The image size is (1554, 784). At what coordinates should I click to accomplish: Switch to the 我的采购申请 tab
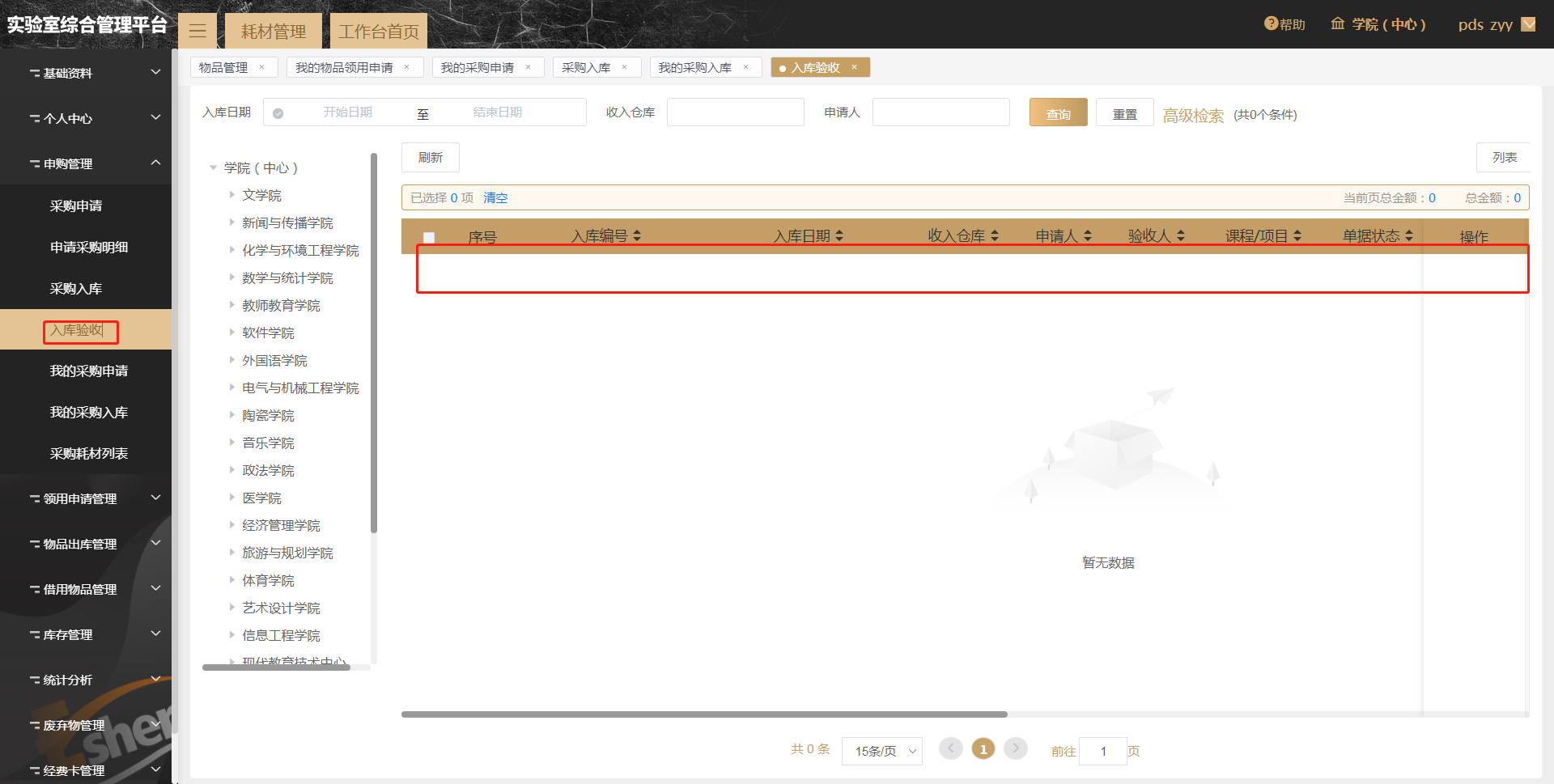[478, 67]
